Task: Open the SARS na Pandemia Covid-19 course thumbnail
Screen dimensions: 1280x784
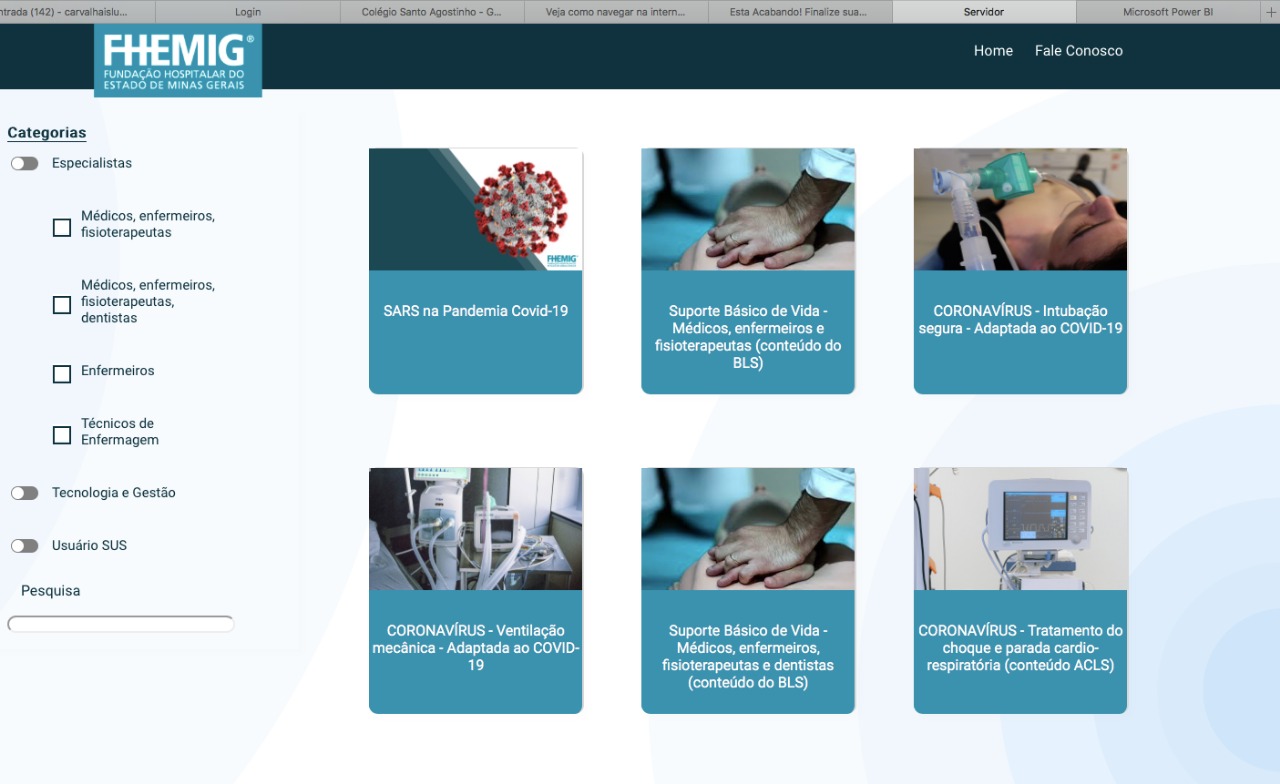Action: click(x=476, y=210)
